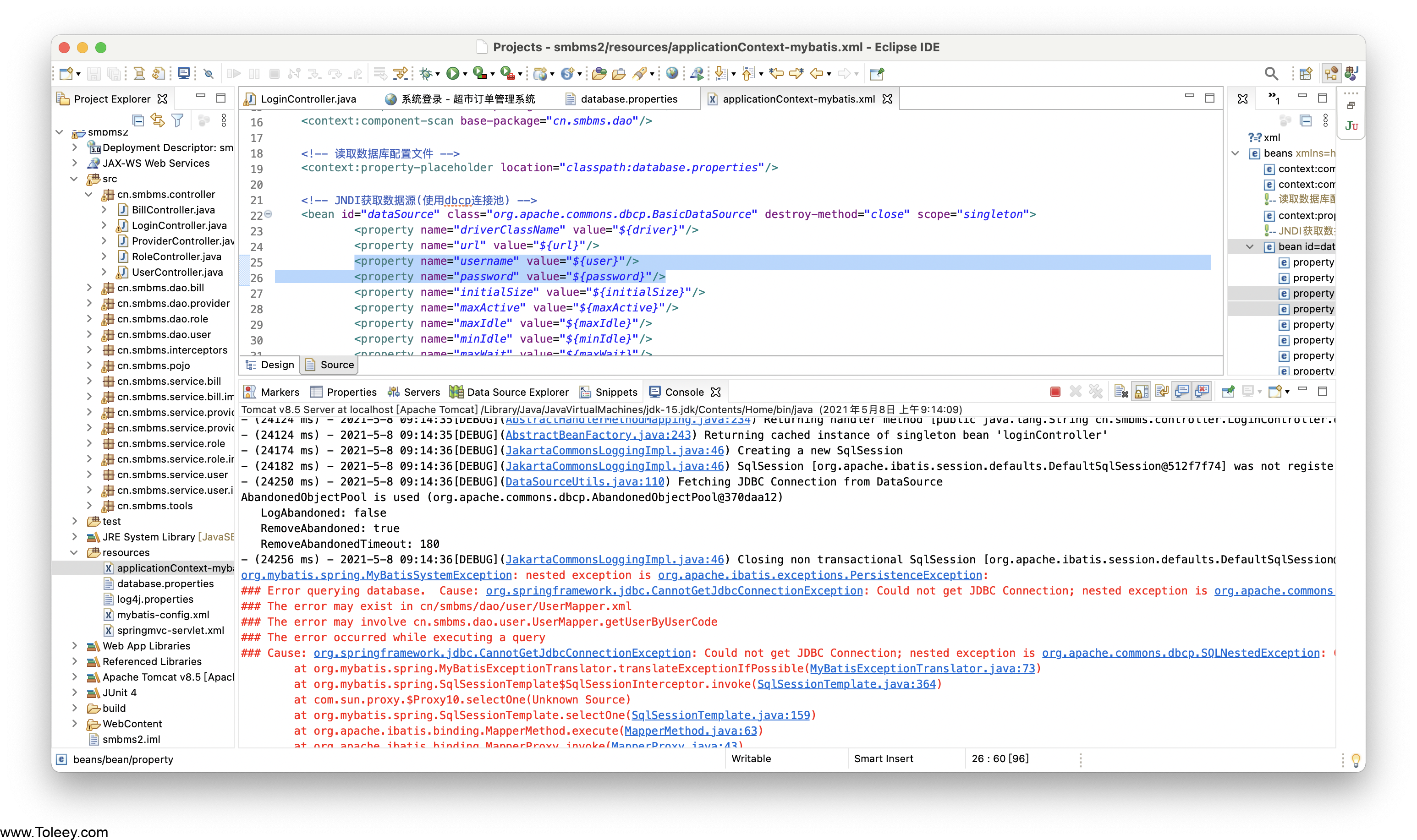Click the toolbar search magnifier icon
This screenshot has width=1417, height=840.
1271,74
